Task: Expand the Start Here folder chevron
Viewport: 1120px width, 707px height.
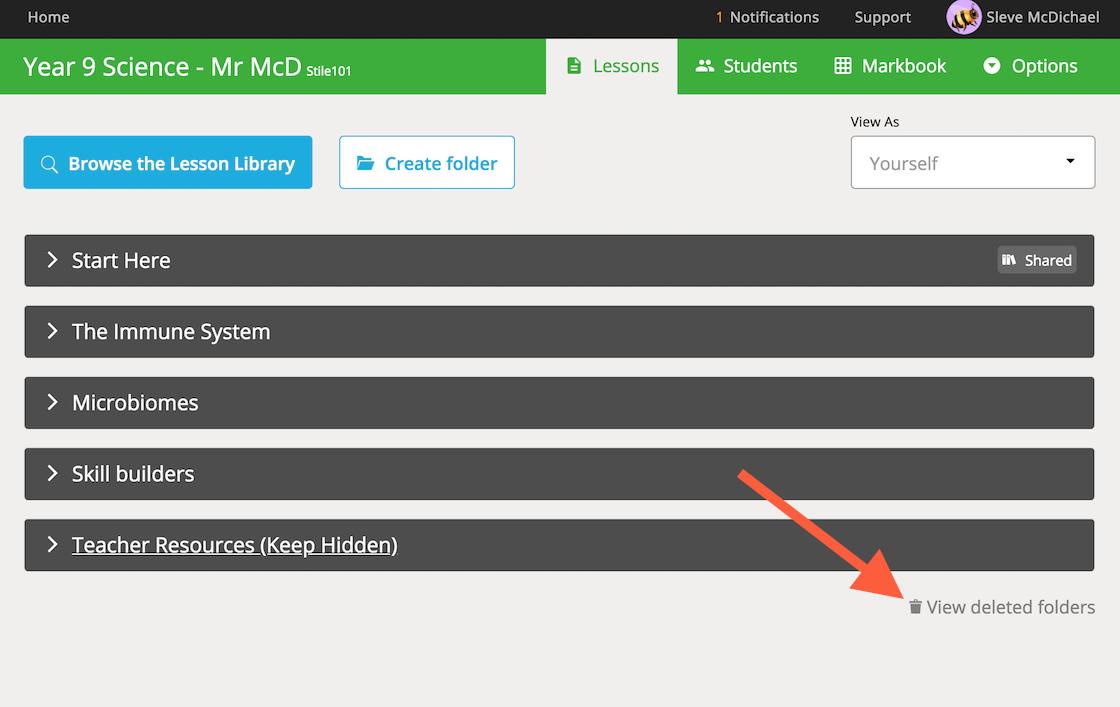Action: [52, 259]
